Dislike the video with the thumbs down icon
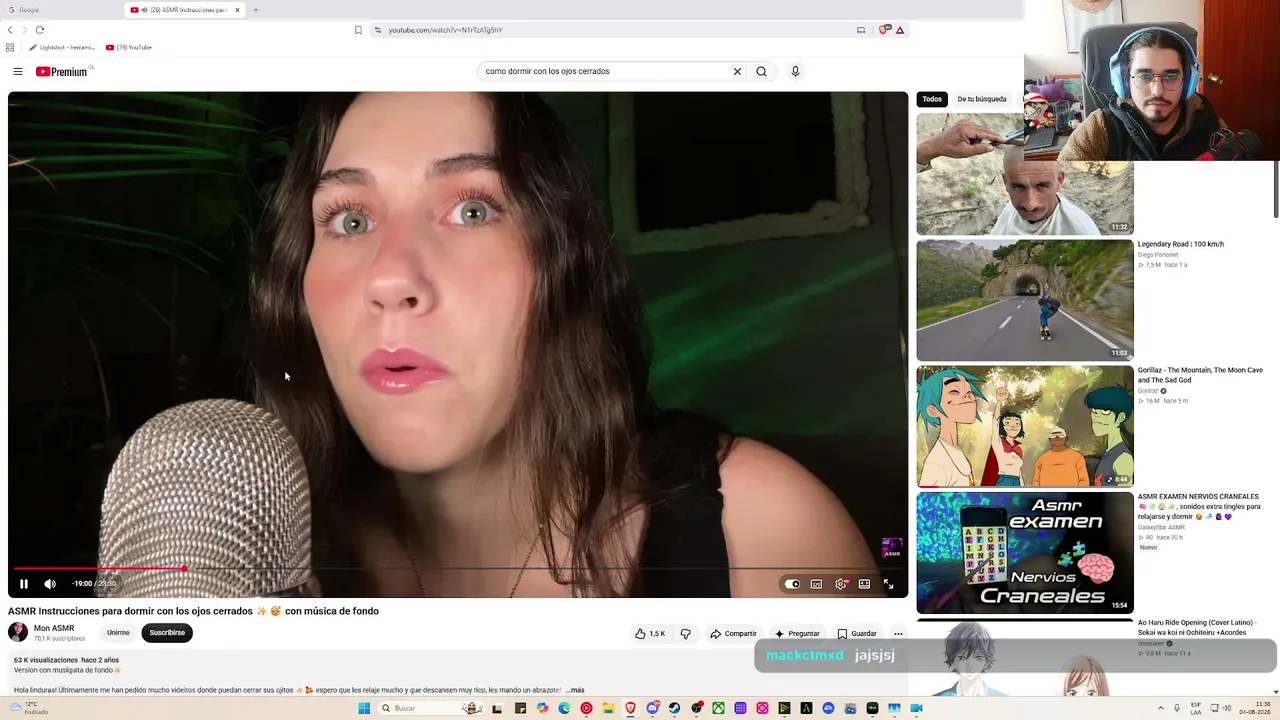Screen dimensions: 1280x720 [685, 633]
